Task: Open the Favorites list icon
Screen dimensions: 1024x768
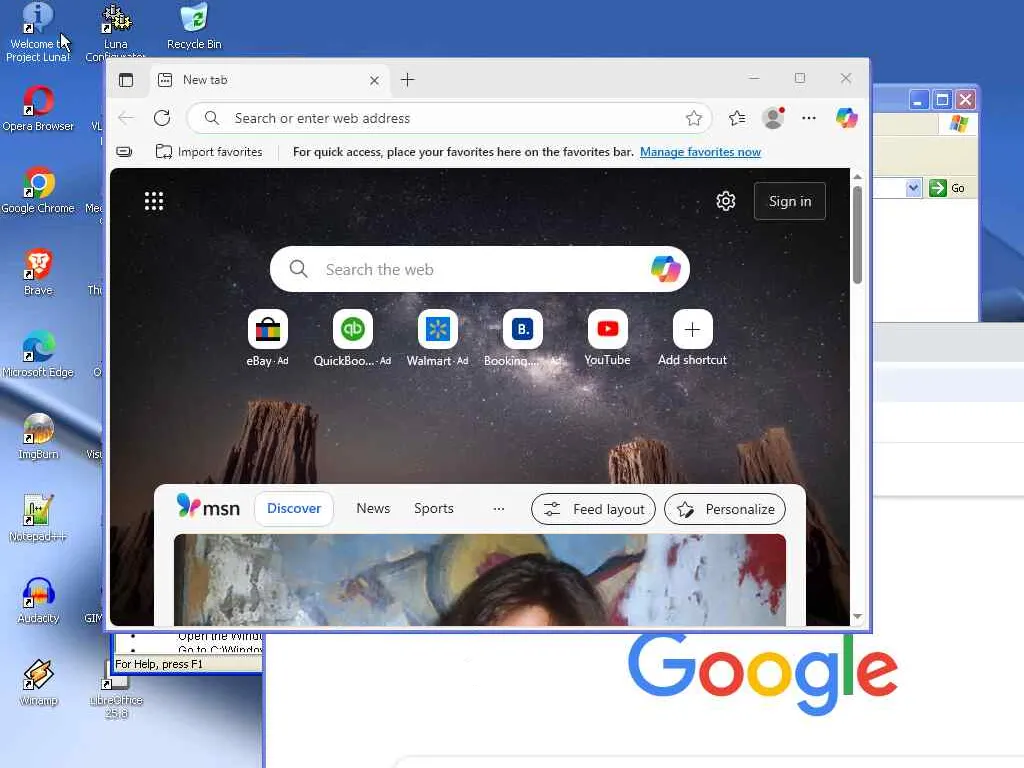Action: 737,118
